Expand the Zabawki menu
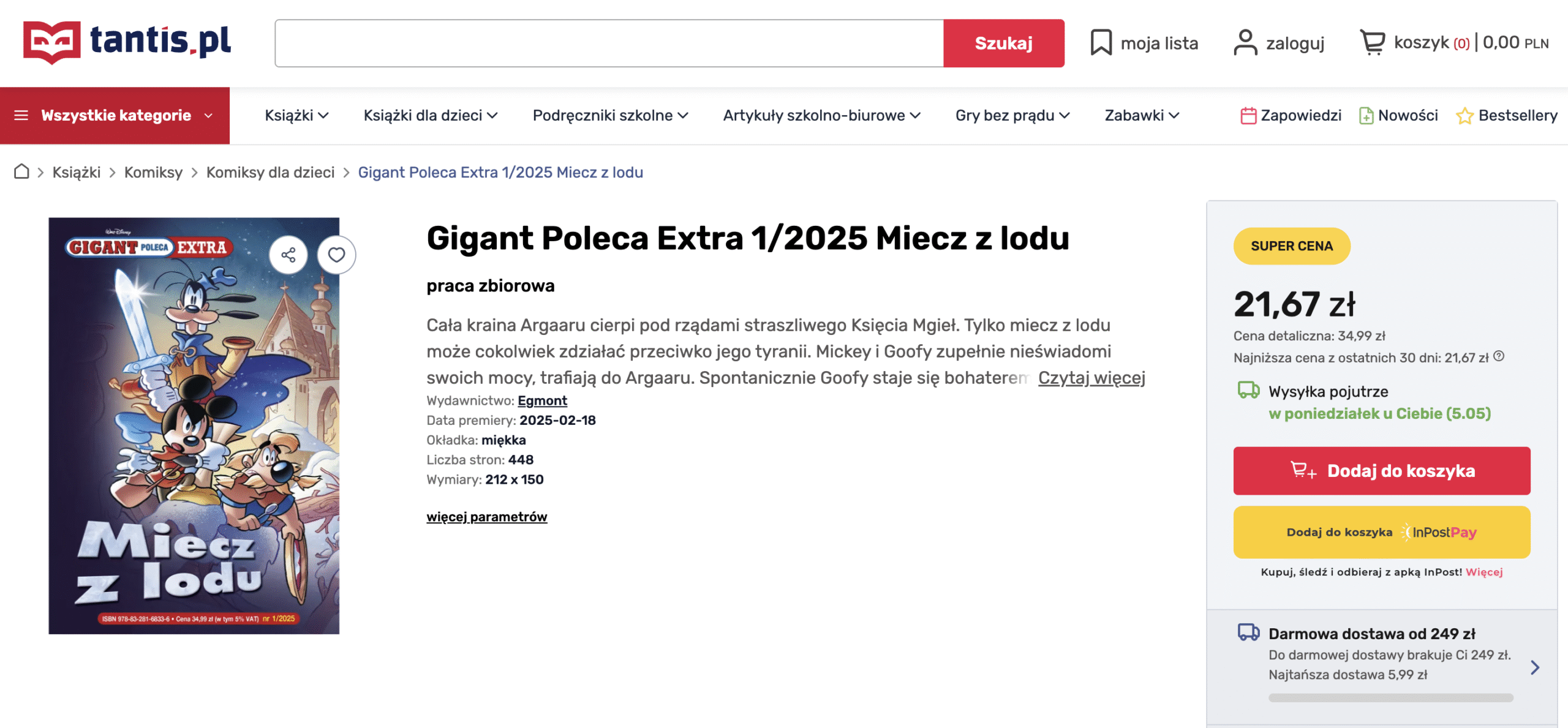 1142,115
